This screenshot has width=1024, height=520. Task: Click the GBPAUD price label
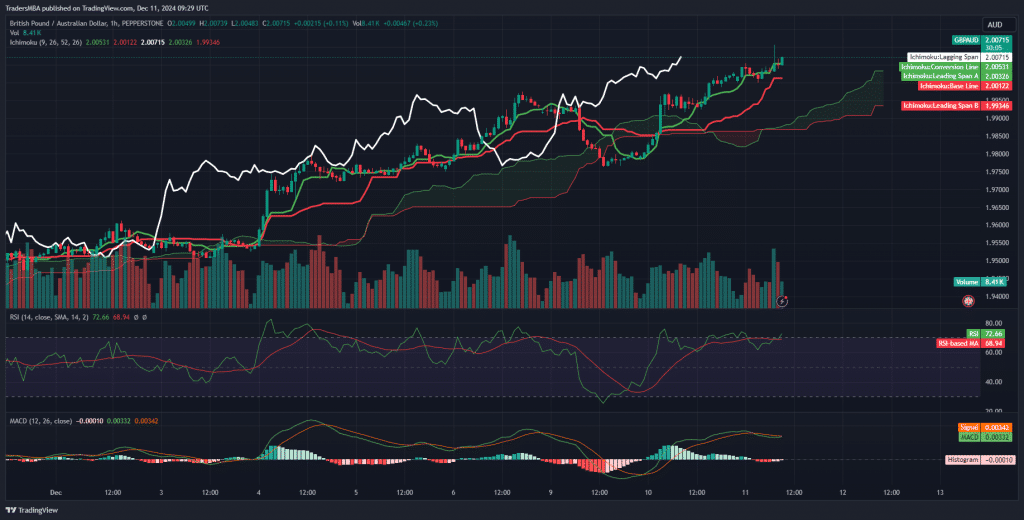[x=965, y=39]
